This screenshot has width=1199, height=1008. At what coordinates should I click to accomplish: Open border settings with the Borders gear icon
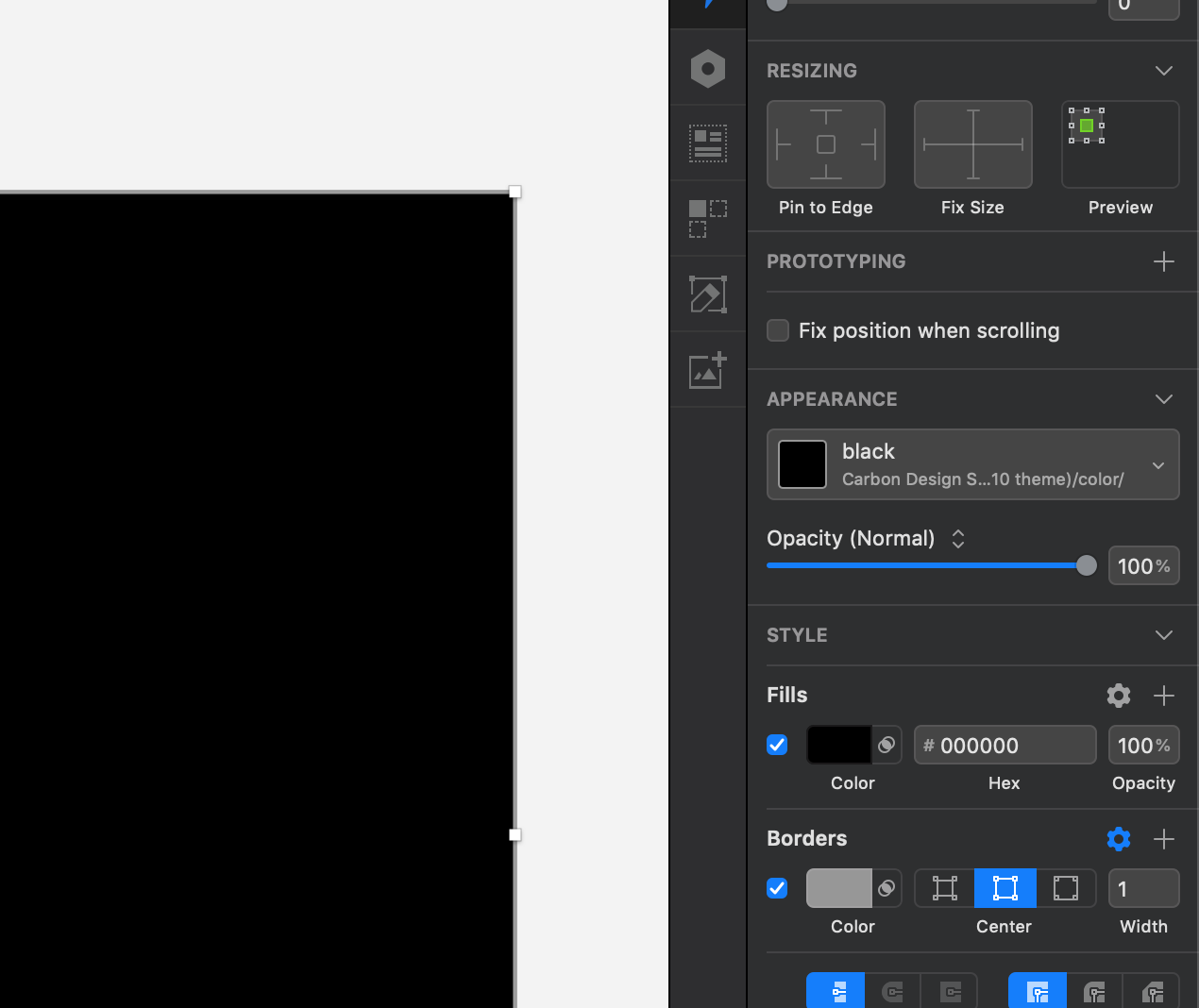(x=1118, y=839)
